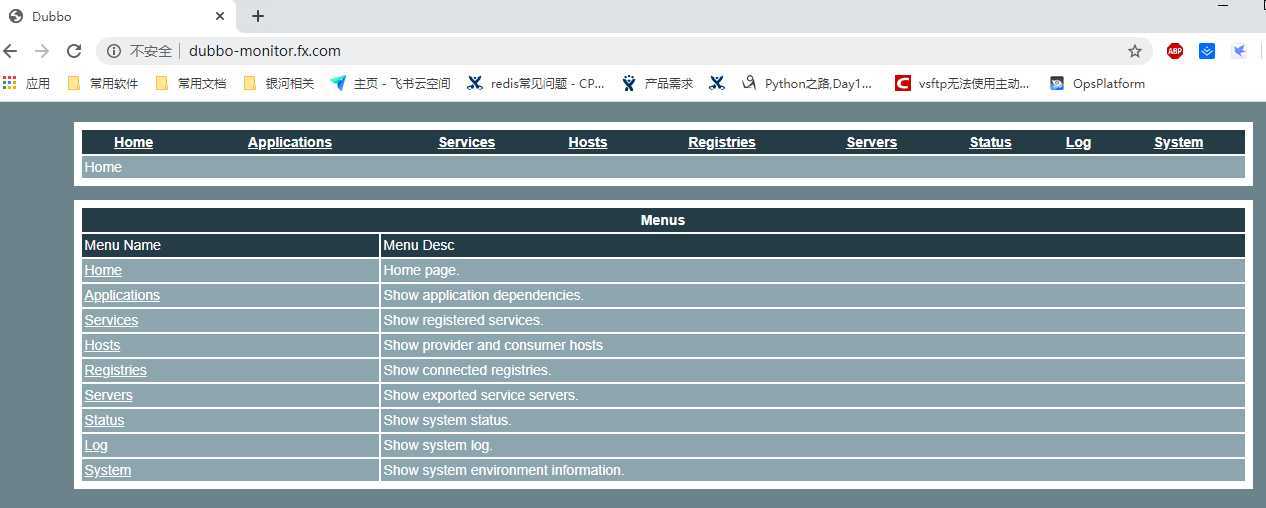The image size is (1266, 508).
Task: Click the 'Home page.' description
Action: tap(421, 270)
